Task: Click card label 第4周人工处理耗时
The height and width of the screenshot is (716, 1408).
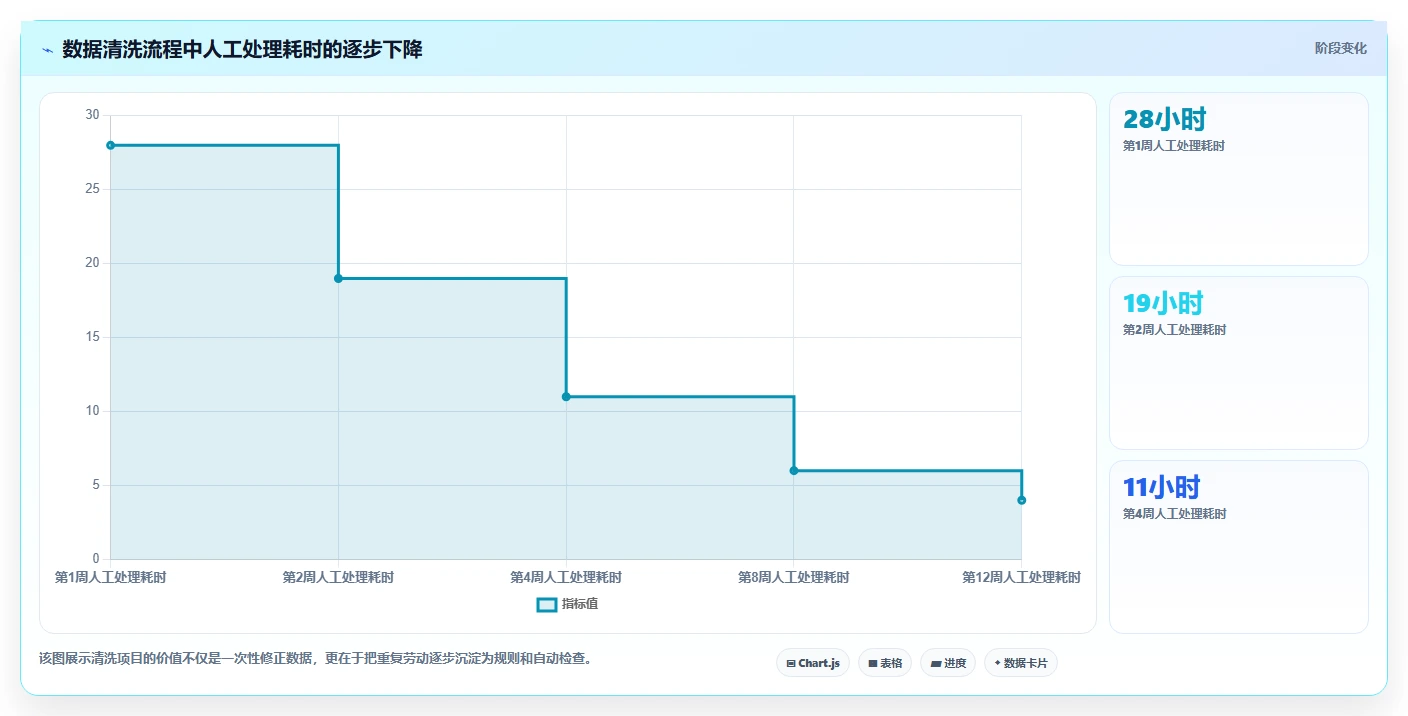Action: click(1174, 514)
